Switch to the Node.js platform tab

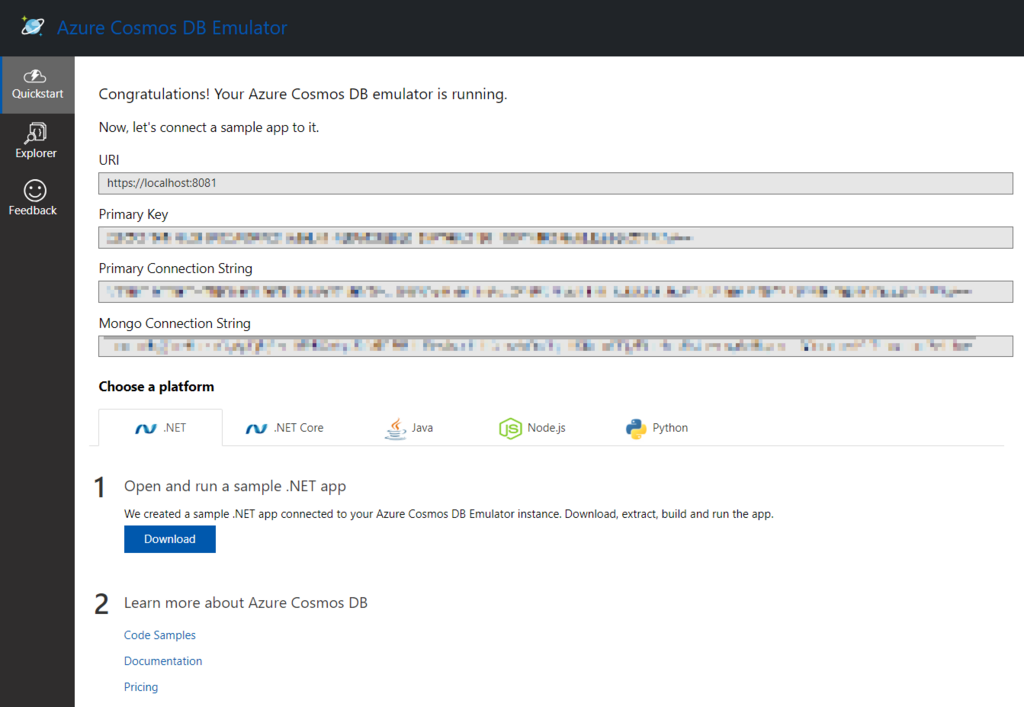pyautogui.click(x=532, y=428)
